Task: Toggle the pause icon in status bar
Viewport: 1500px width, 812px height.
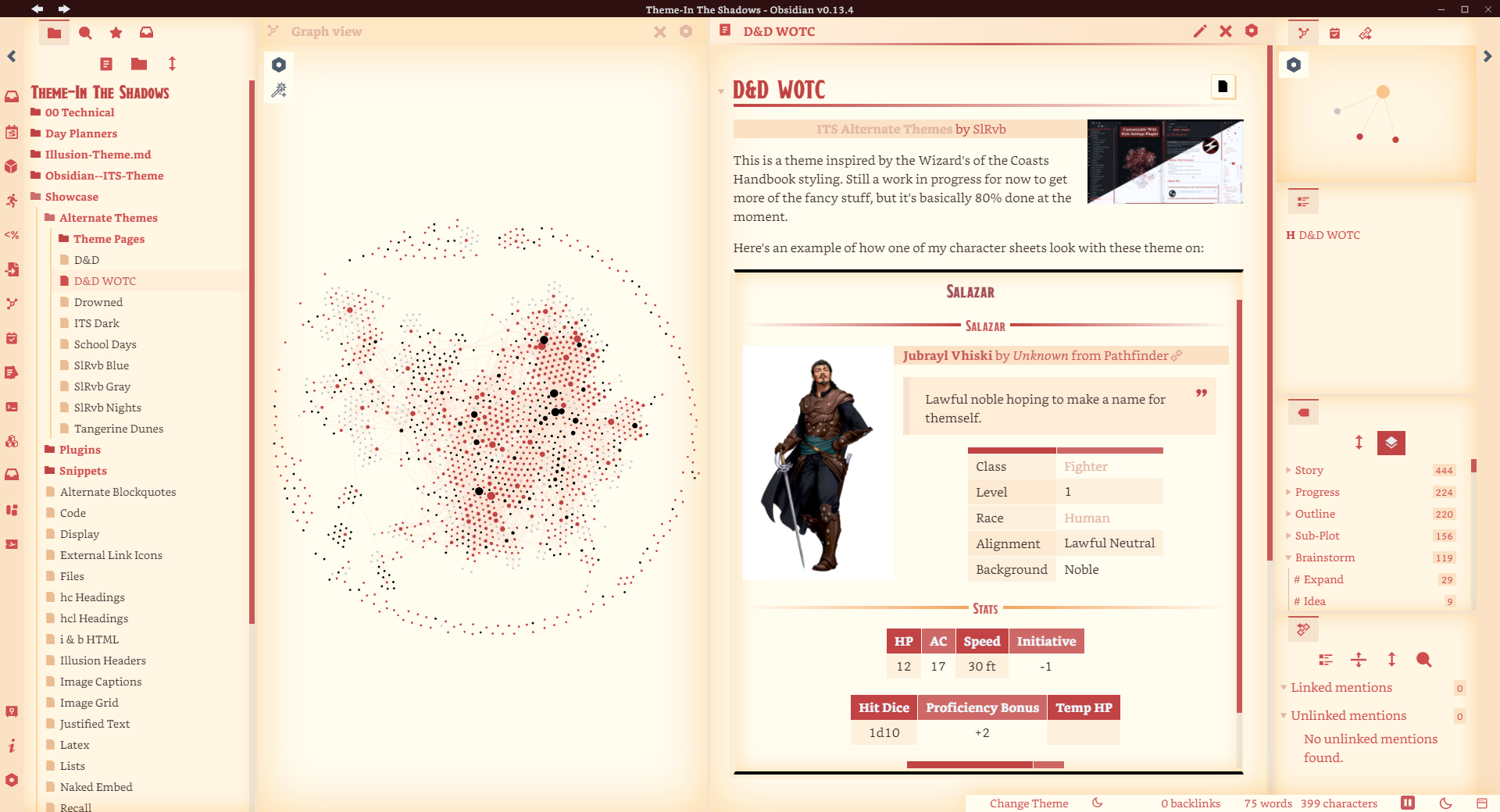Action: (1408, 803)
